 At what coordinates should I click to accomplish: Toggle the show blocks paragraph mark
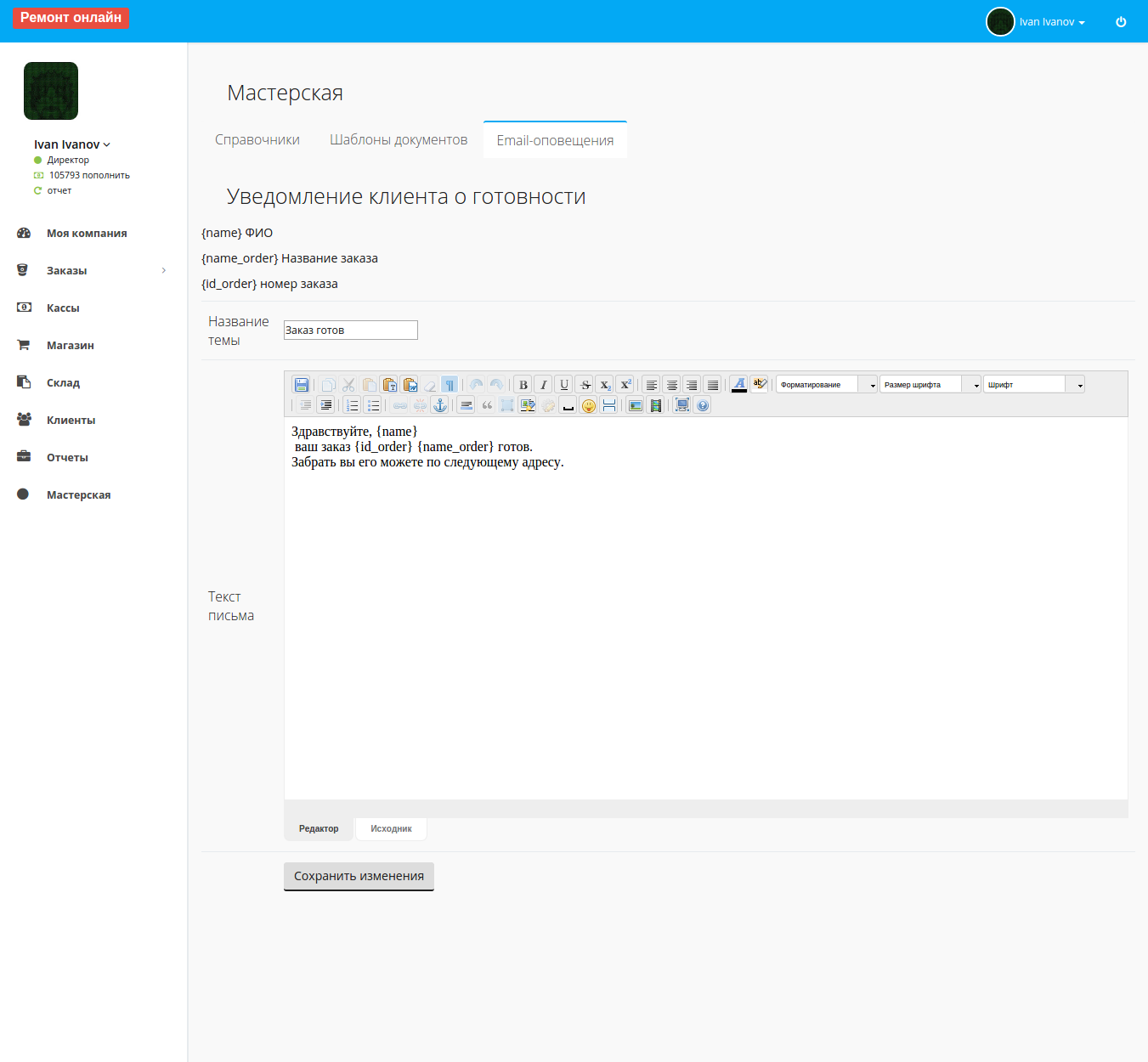[450, 385]
